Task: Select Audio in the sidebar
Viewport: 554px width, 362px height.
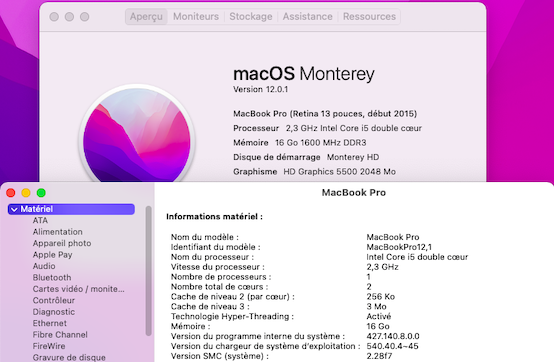Action: [x=44, y=266]
